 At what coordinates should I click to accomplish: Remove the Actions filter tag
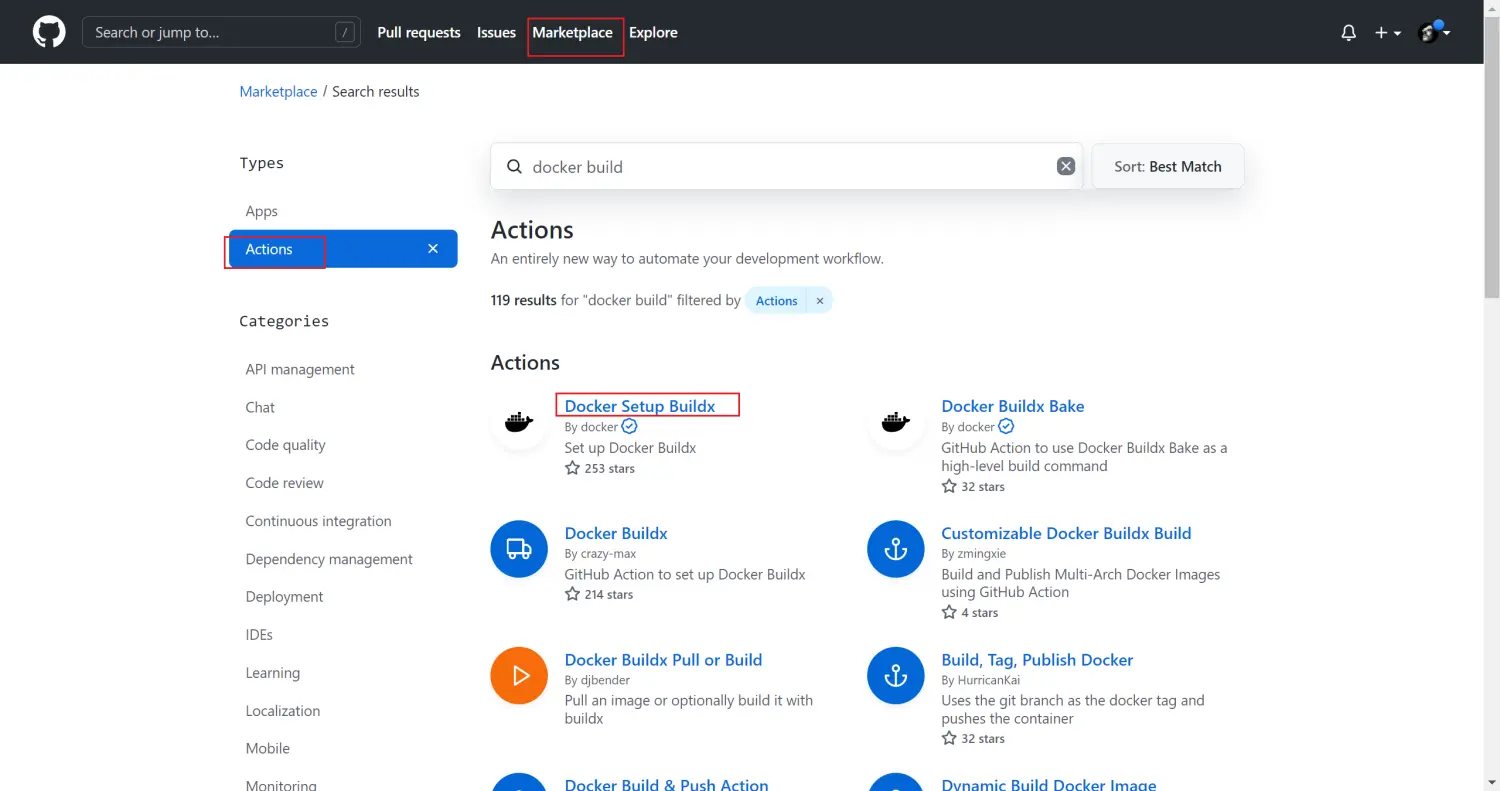[820, 301]
